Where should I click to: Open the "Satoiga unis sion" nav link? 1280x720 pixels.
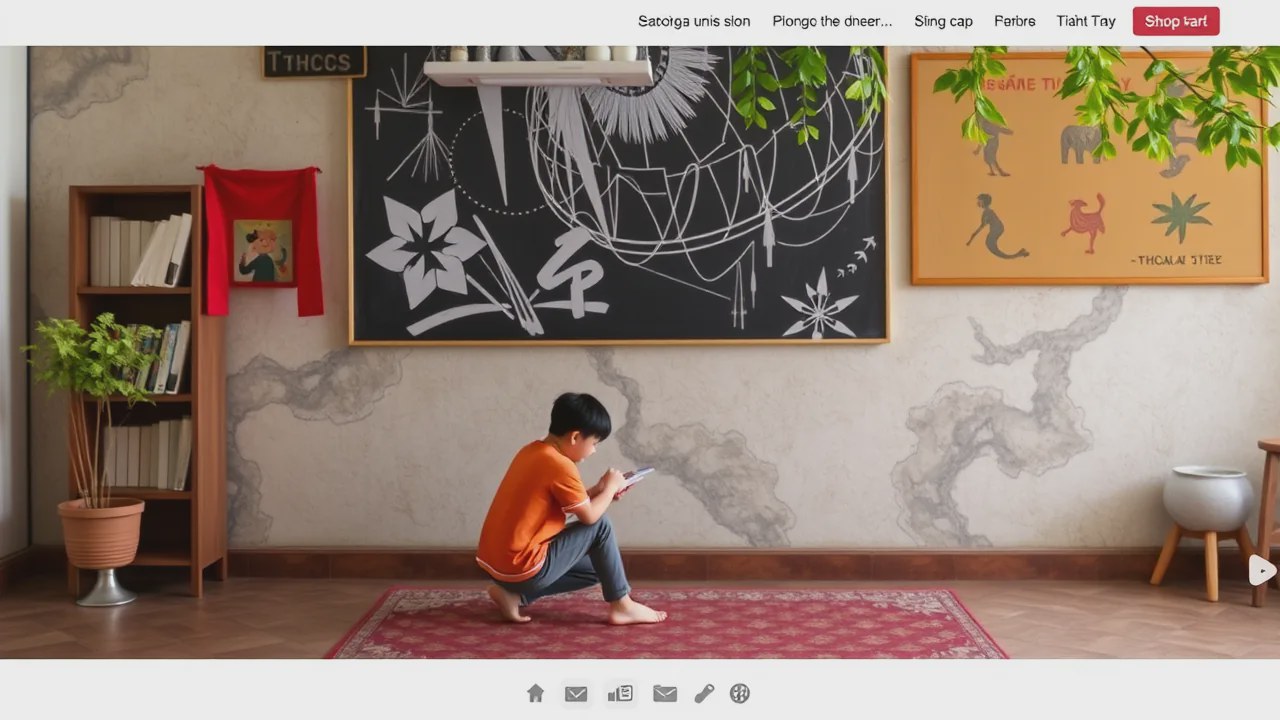[692, 21]
